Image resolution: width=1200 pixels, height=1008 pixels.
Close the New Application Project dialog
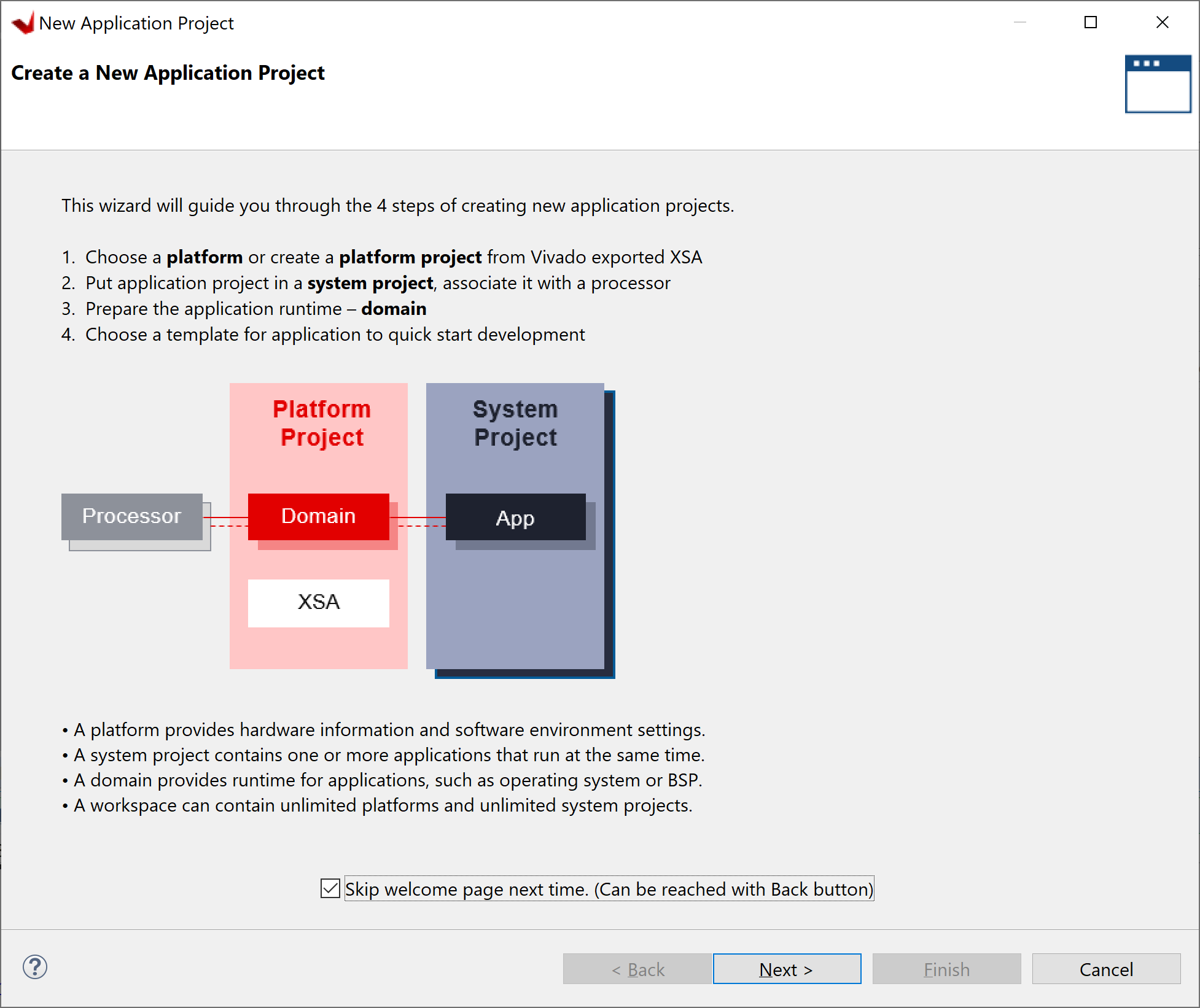point(1162,23)
